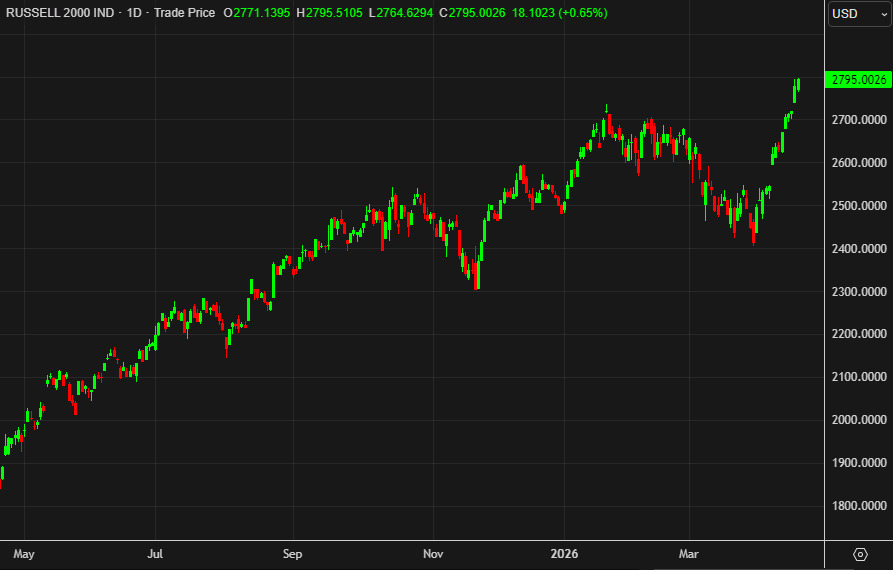
Task: Click the 2400.0000 price axis label
Action: pyautogui.click(x=859, y=249)
